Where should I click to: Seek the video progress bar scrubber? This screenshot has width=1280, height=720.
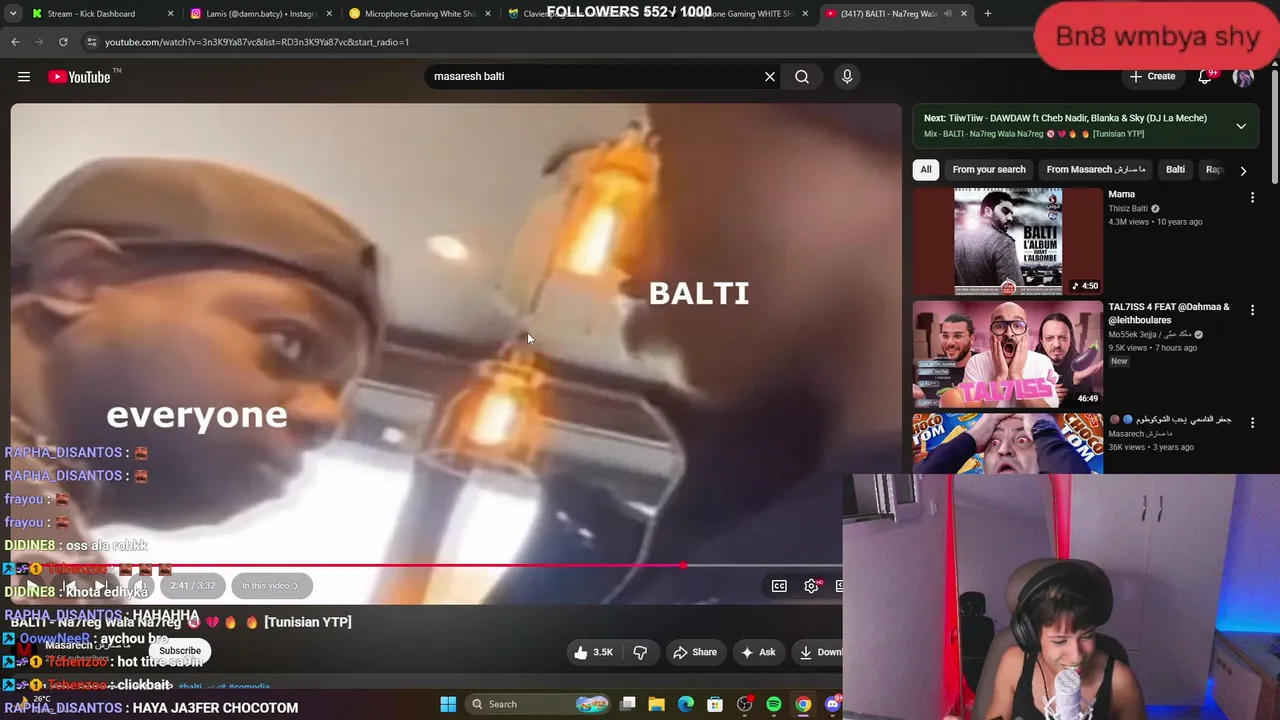pos(683,566)
